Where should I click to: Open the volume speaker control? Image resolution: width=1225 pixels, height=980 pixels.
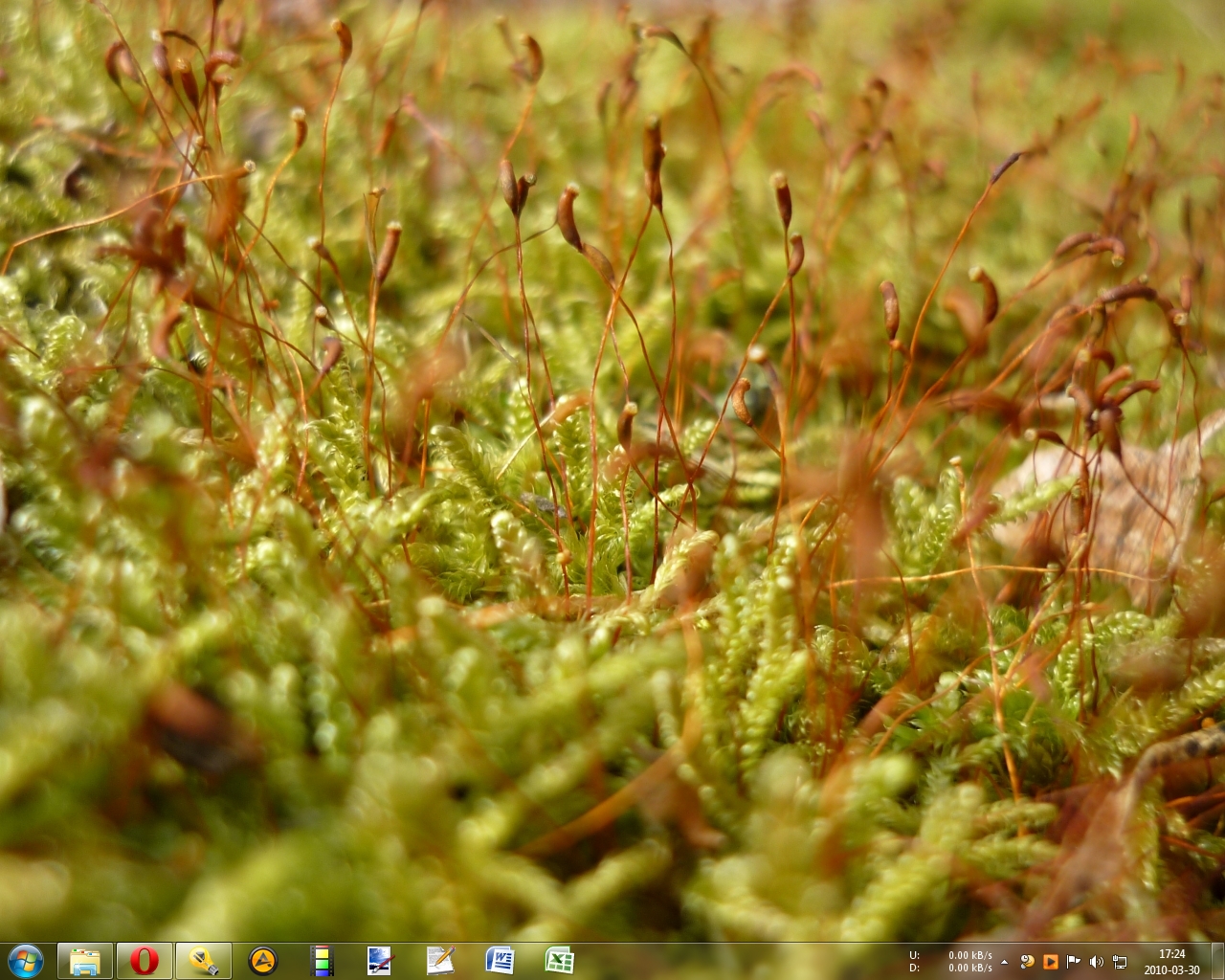1096,962
